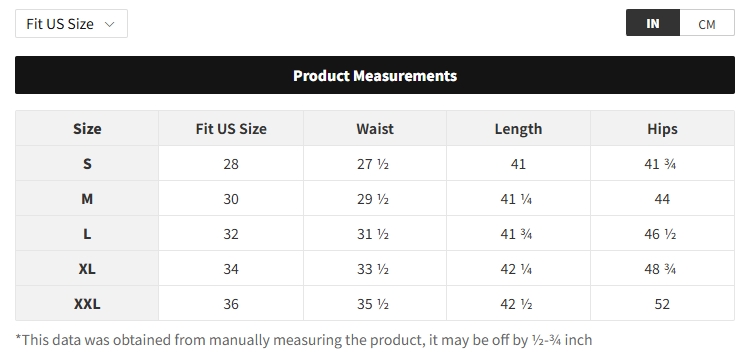Select the M size row label
The image size is (750, 361).
tap(87, 198)
